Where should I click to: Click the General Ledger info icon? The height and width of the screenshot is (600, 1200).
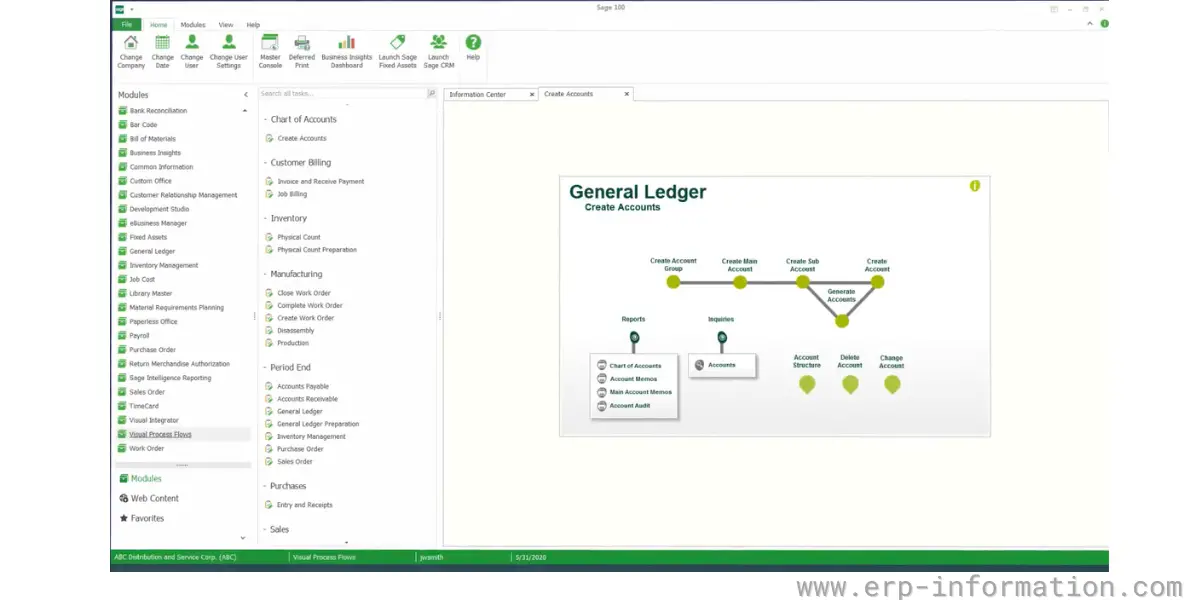point(975,186)
